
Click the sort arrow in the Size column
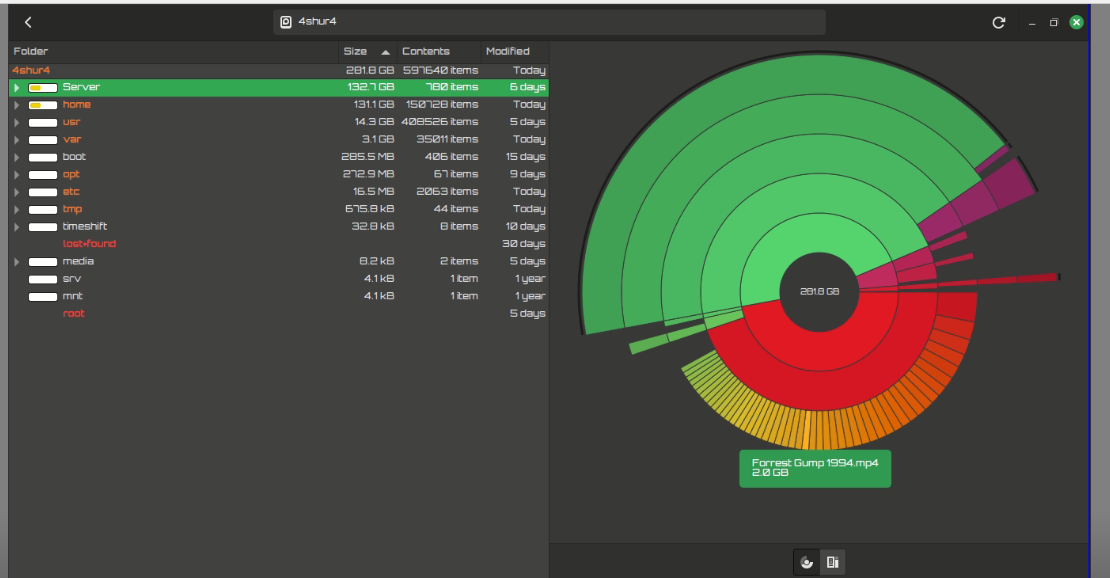[x=385, y=52]
